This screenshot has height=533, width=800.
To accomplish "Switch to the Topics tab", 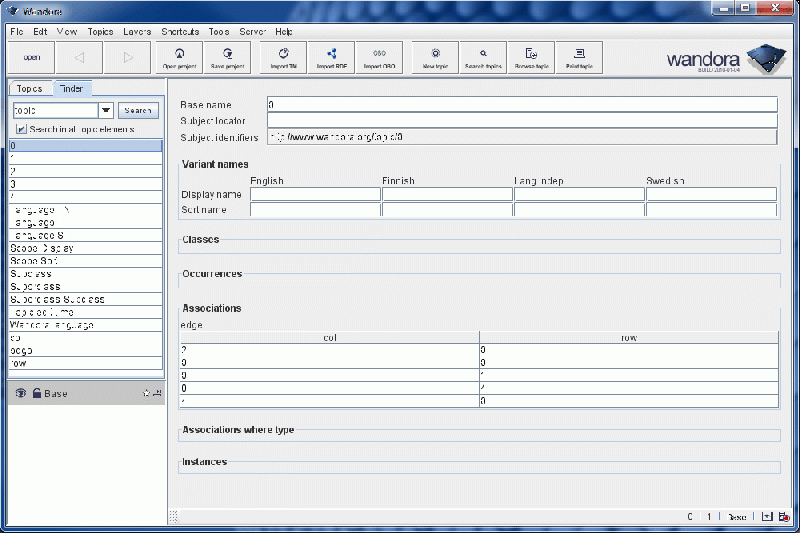I will 30,89.
